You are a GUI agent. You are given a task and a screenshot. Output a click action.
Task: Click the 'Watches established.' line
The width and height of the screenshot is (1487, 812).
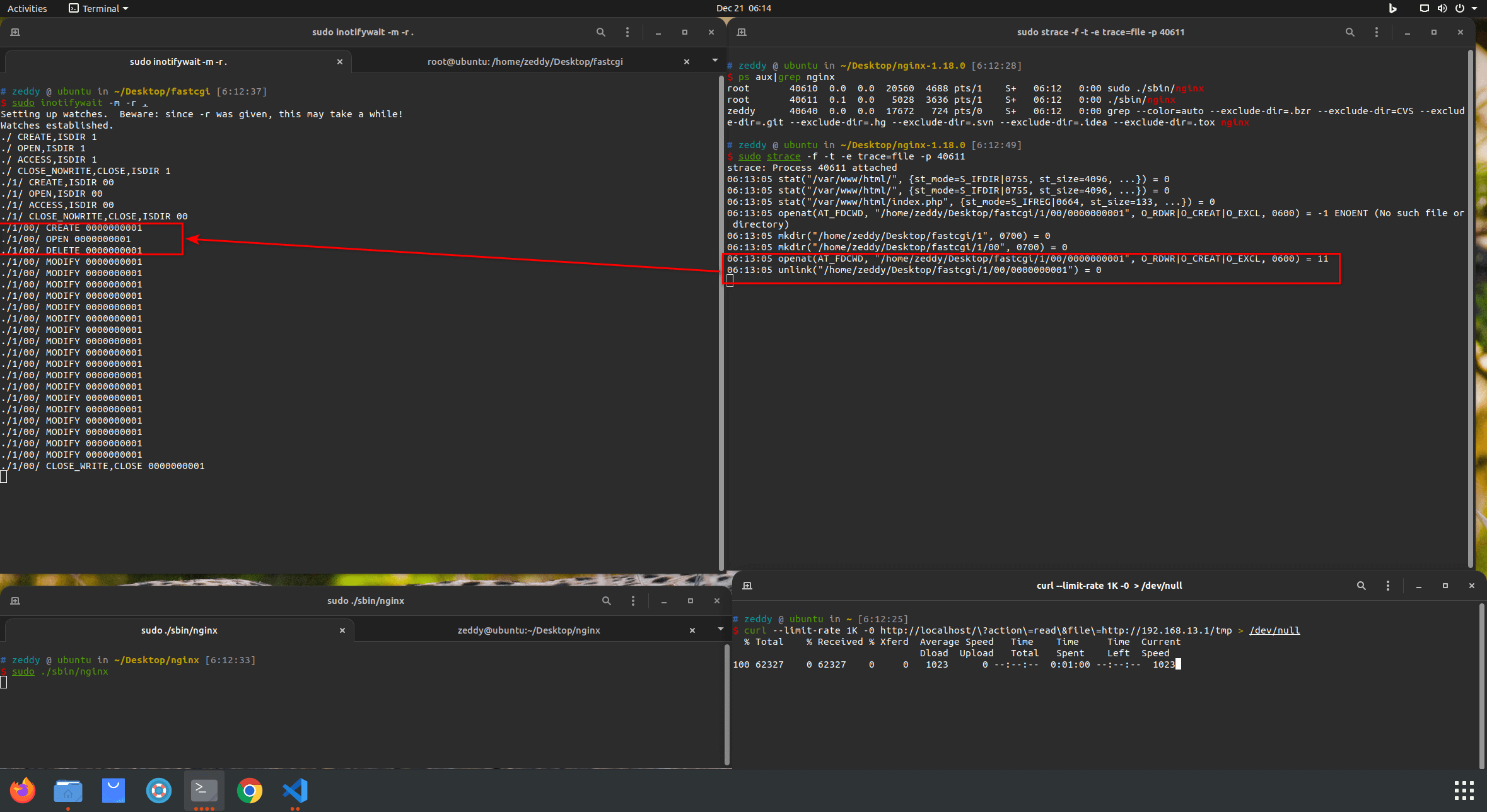(x=57, y=125)
